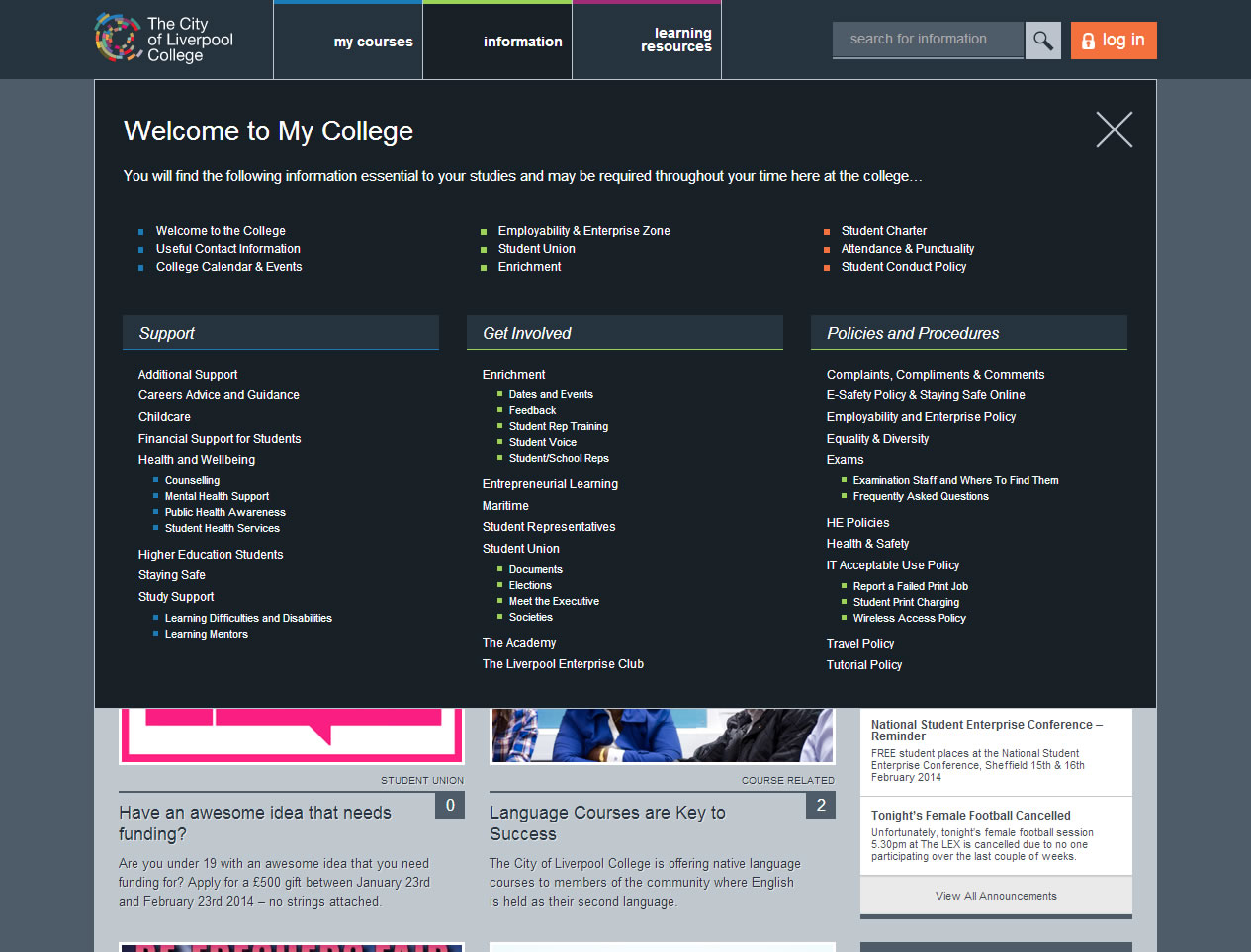
Task: Select Additional Support under Support
Action: click(x=188, y=375)
